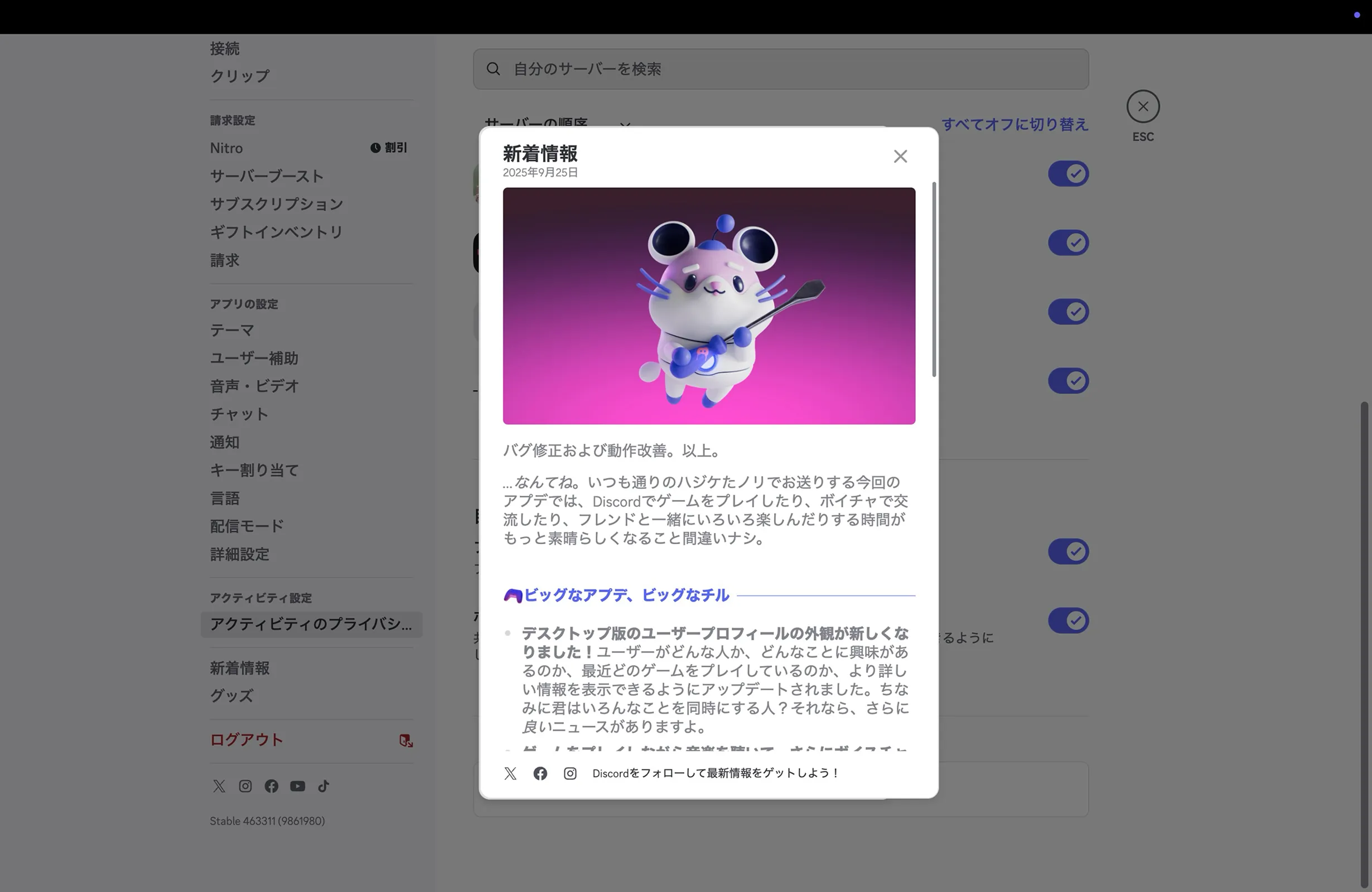This screenshot has height=892, width=1372.
Task: Open 詳細設定 advanced page
Action: click(x=240, y=554)
